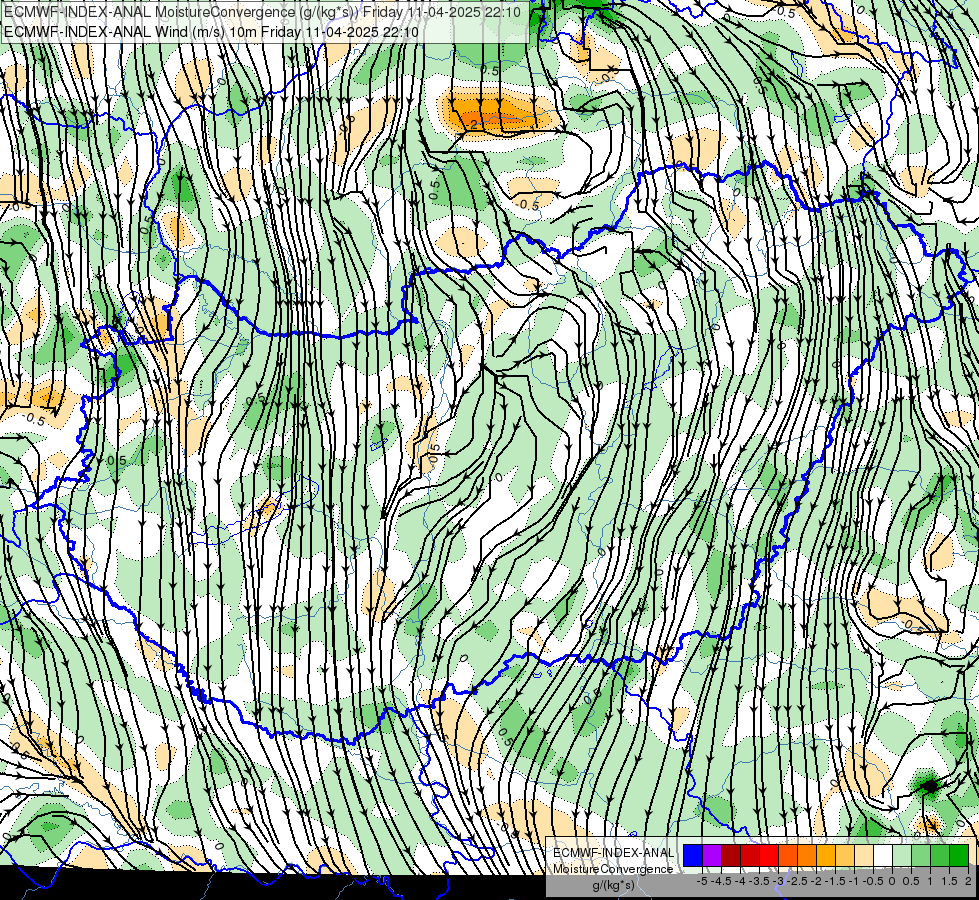This screenshot has height=900, width=979.
Task: Click the dark green convergence spot at the bottom right
Action: point(930,785)
